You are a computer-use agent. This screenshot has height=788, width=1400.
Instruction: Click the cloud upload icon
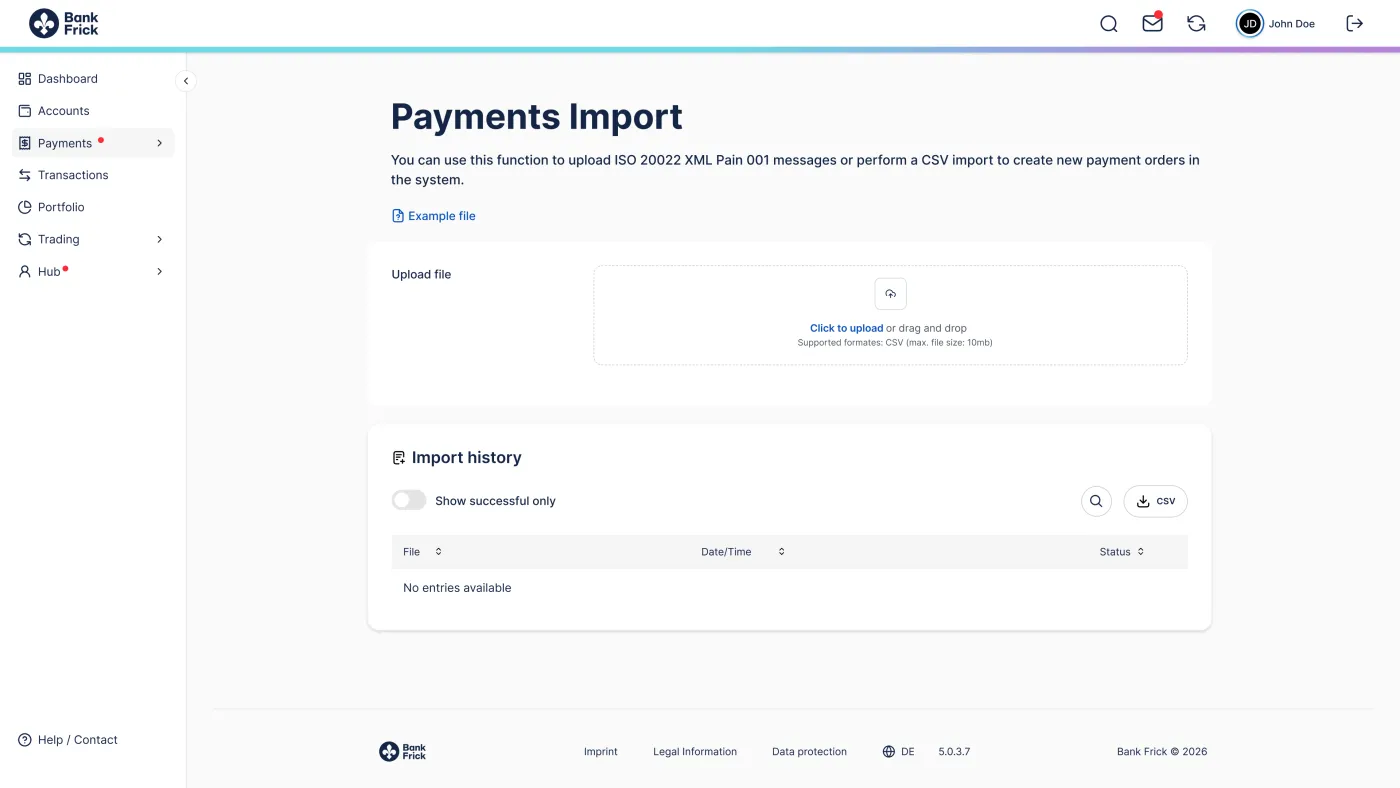pyautogui.click(x=890, y=294)
